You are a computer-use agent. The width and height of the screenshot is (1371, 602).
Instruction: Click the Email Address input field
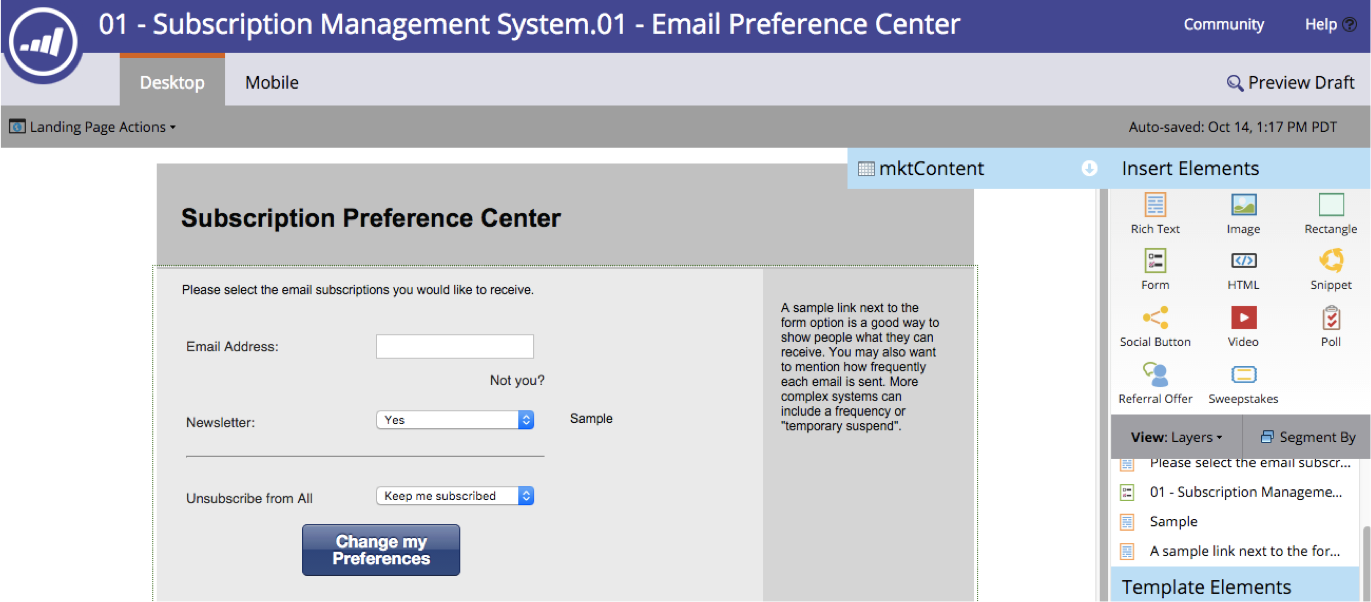[455, 347]
